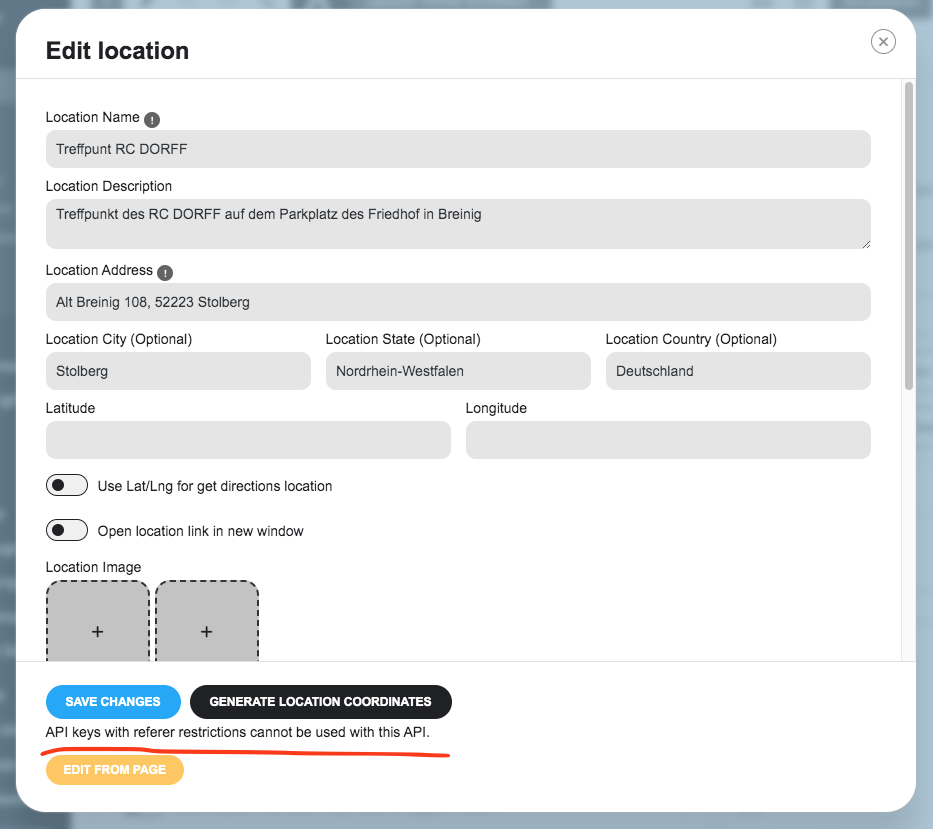Click the Location City field with Stolberg
The height and width of the screenshot is (829, 933).
pyautogui.click(x=178, y=371)
